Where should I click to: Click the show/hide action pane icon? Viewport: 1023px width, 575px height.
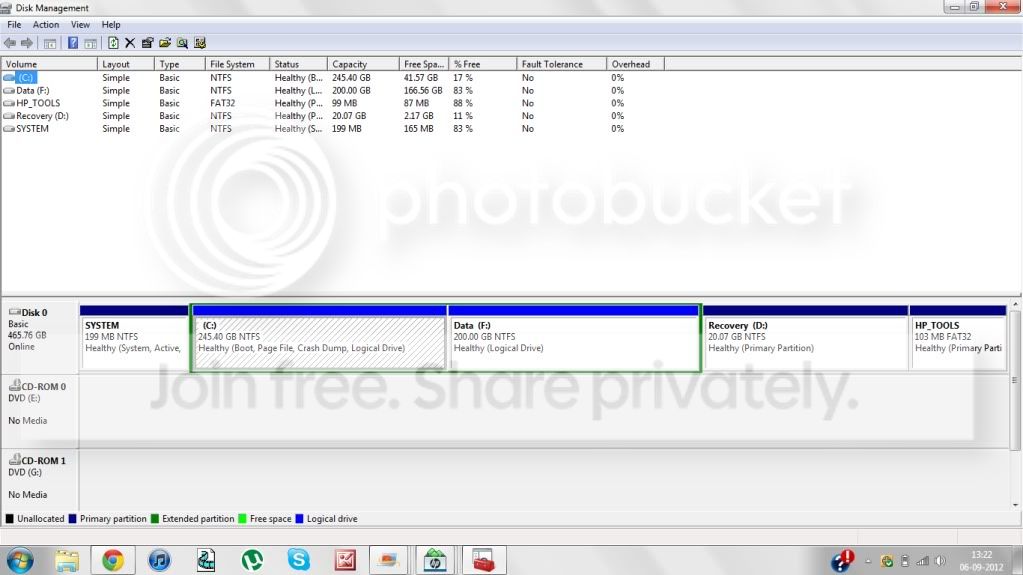pos(90,43)
